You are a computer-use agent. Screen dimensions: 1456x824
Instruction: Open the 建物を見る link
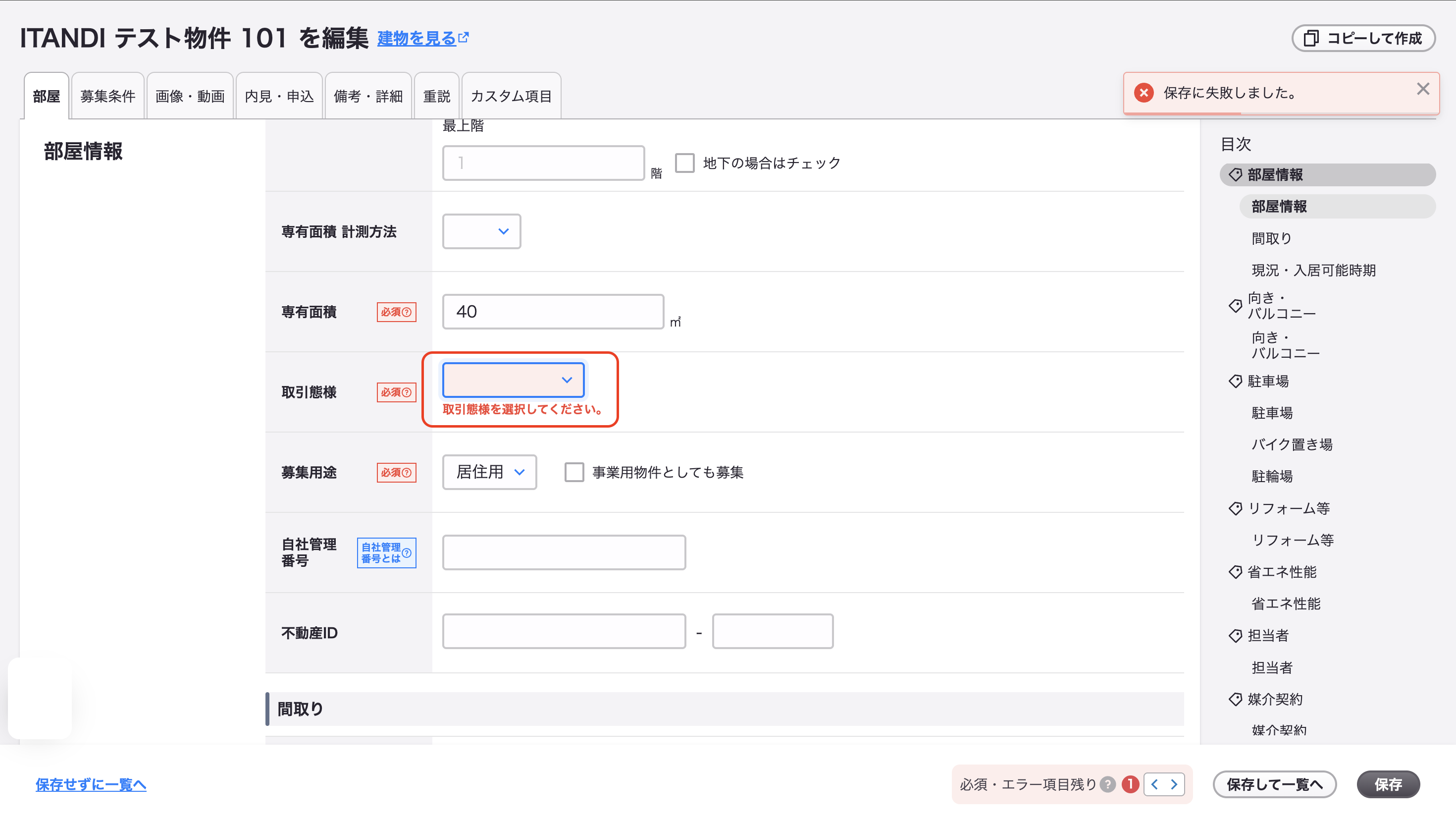click(417, 39)
